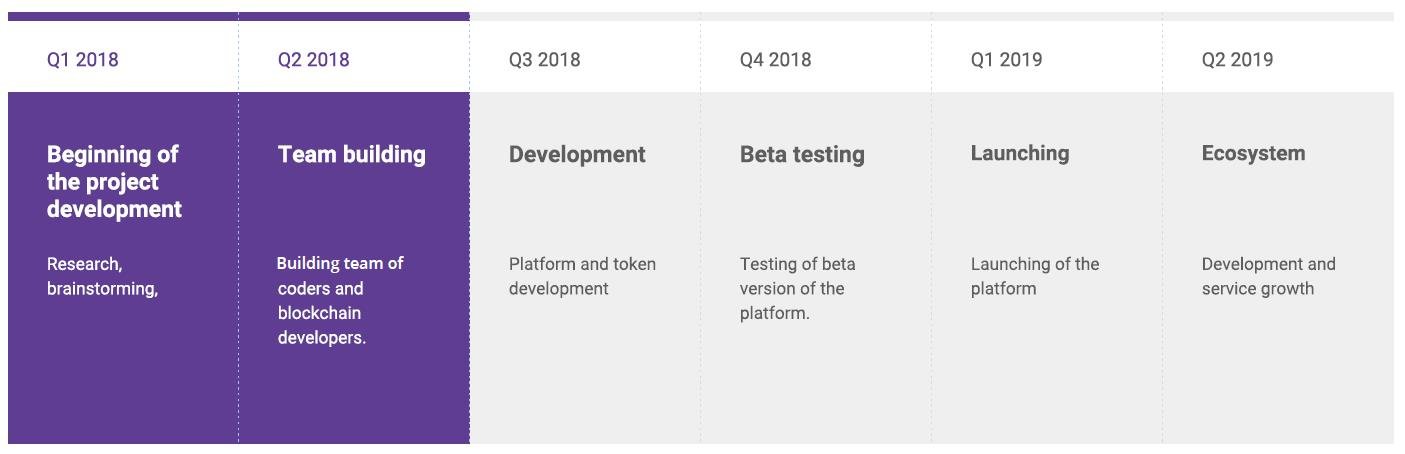Open the 'Development' phase heading
Viewport: 1405px width, 454px height.
(x=577, y=154)
